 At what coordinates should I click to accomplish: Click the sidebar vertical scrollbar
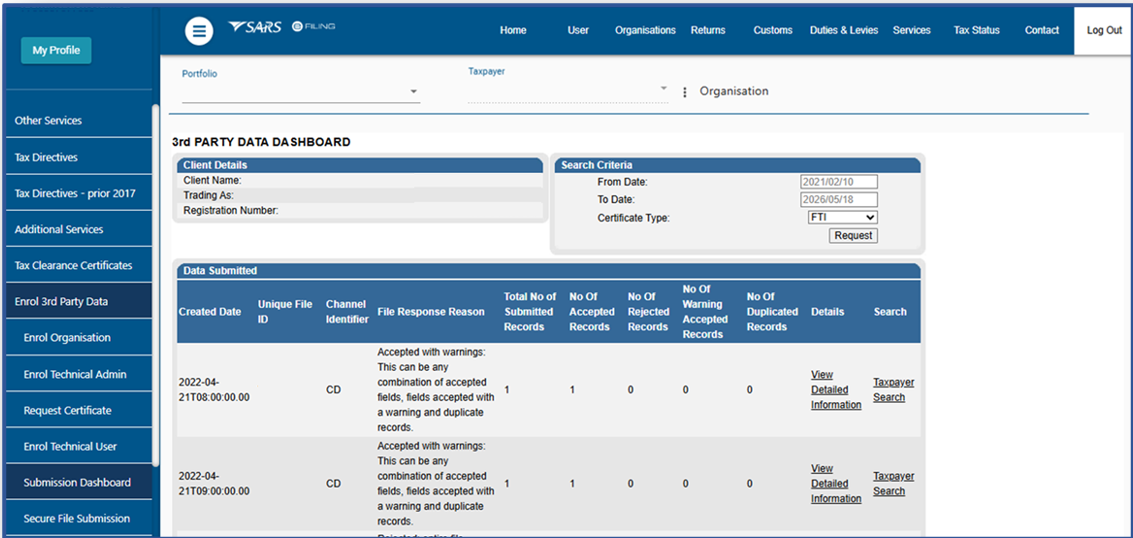(155, 284)
